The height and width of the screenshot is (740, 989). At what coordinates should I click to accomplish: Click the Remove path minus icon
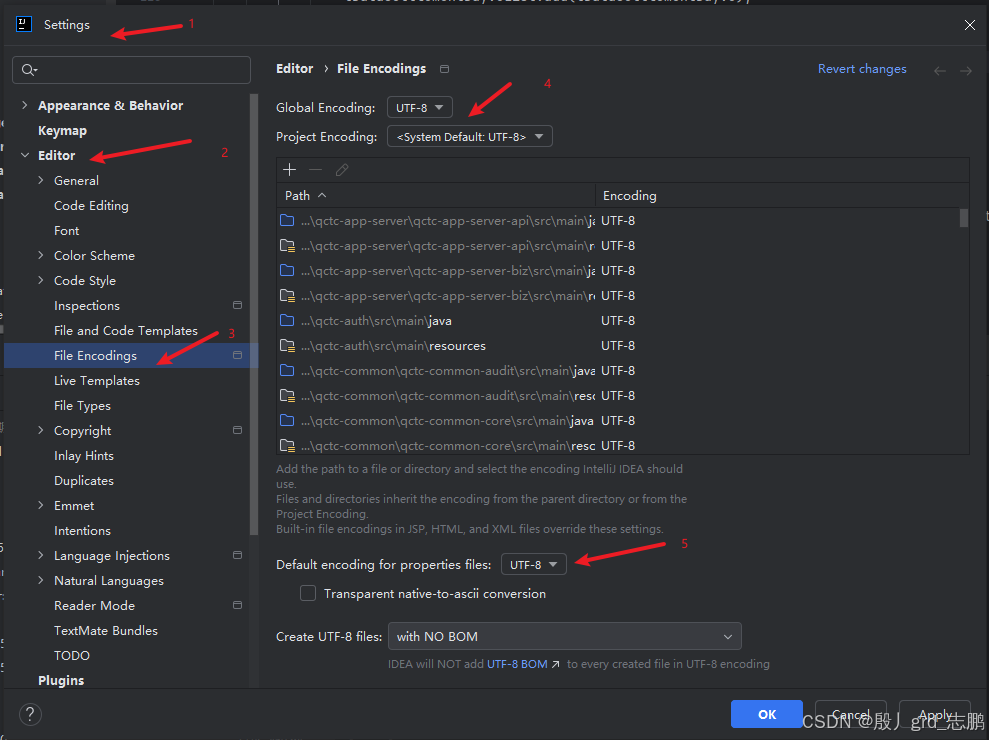tap(315, 170)
